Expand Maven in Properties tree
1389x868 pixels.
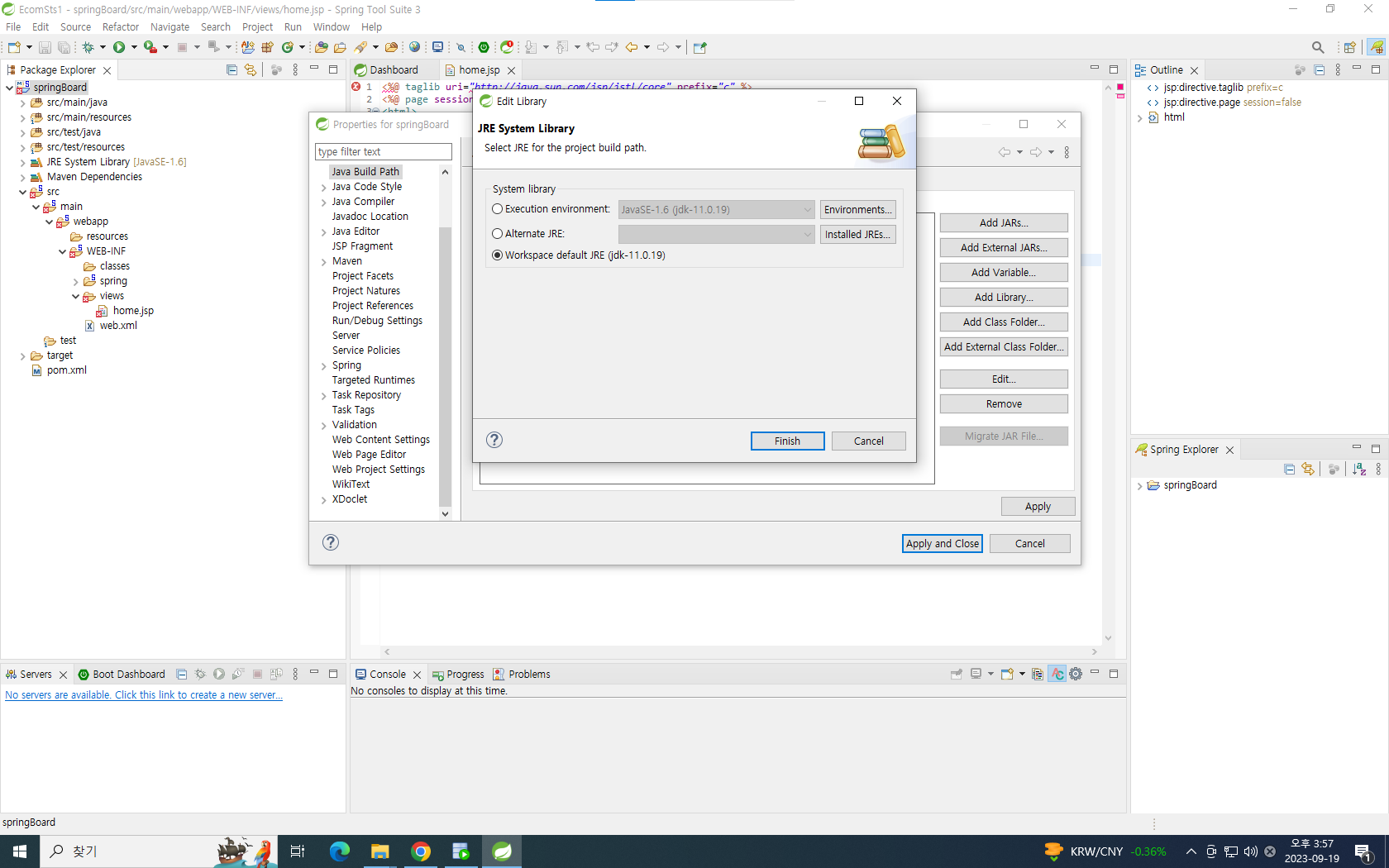point(323,261)
